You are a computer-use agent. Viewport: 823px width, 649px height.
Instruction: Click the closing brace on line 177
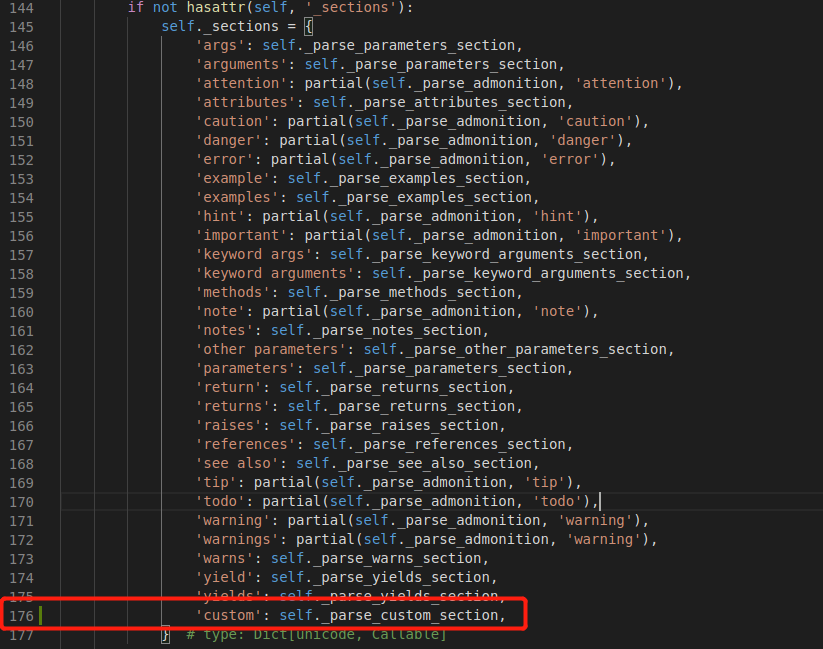164,634
